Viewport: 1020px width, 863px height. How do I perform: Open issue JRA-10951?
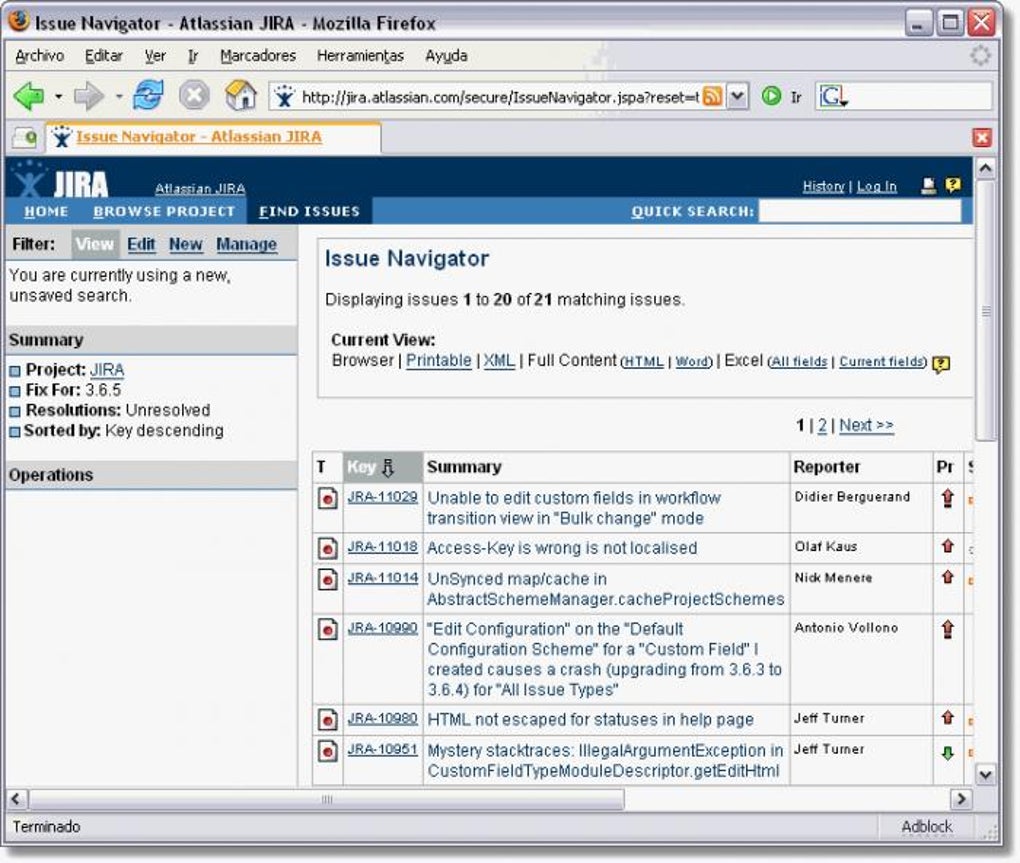pos(382,749)
